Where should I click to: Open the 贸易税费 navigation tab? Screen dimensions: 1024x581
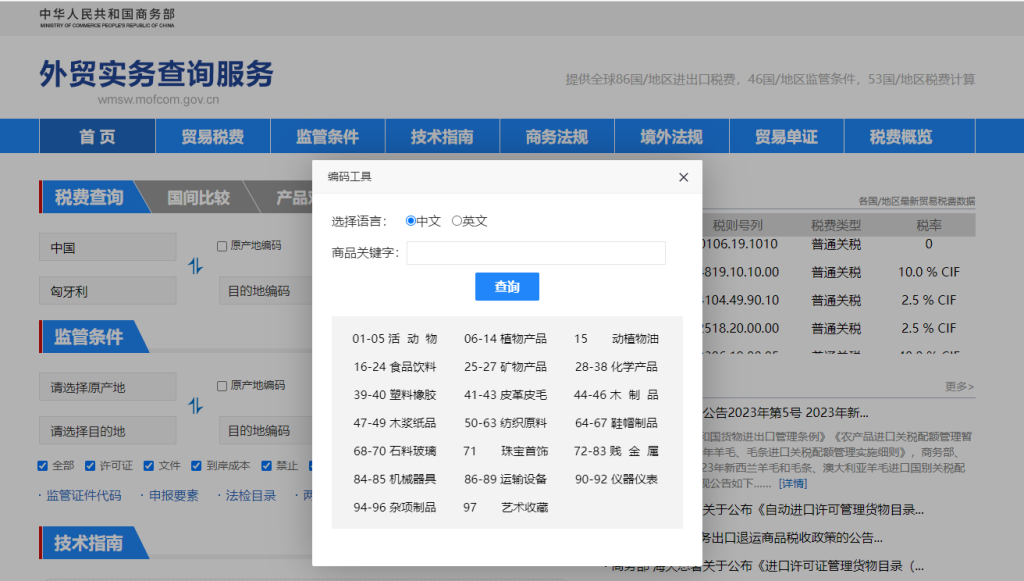213,136
